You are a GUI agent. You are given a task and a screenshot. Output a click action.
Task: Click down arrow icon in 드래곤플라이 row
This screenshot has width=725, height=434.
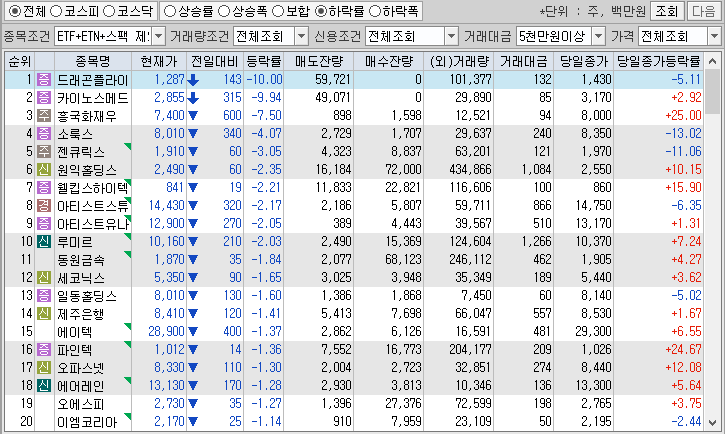[193, 80]
